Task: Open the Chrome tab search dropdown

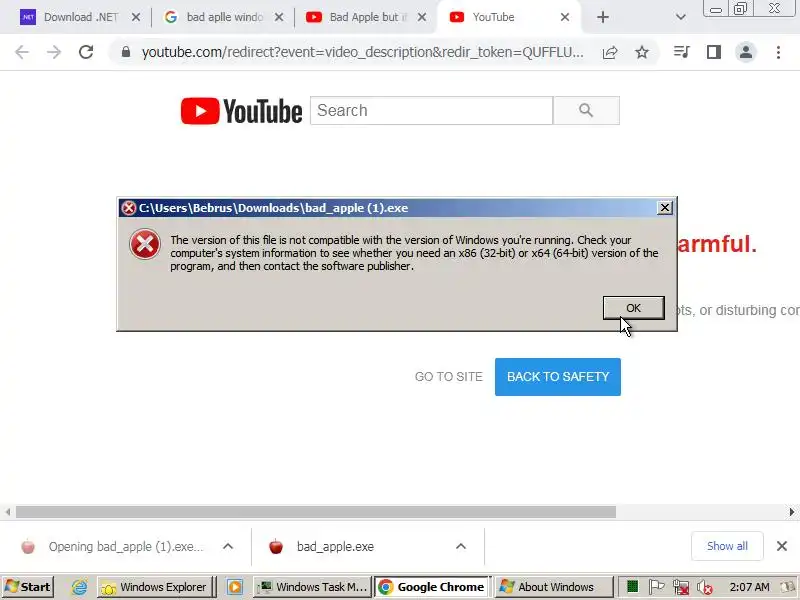Action: [681, 17]
